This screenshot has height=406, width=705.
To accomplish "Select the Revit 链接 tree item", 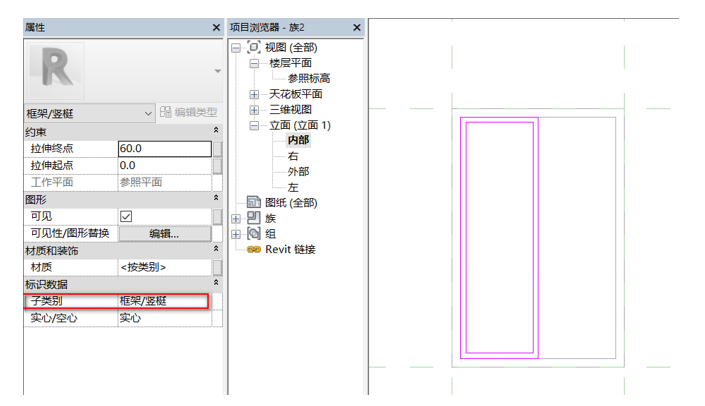I will [x=290, y=250].
